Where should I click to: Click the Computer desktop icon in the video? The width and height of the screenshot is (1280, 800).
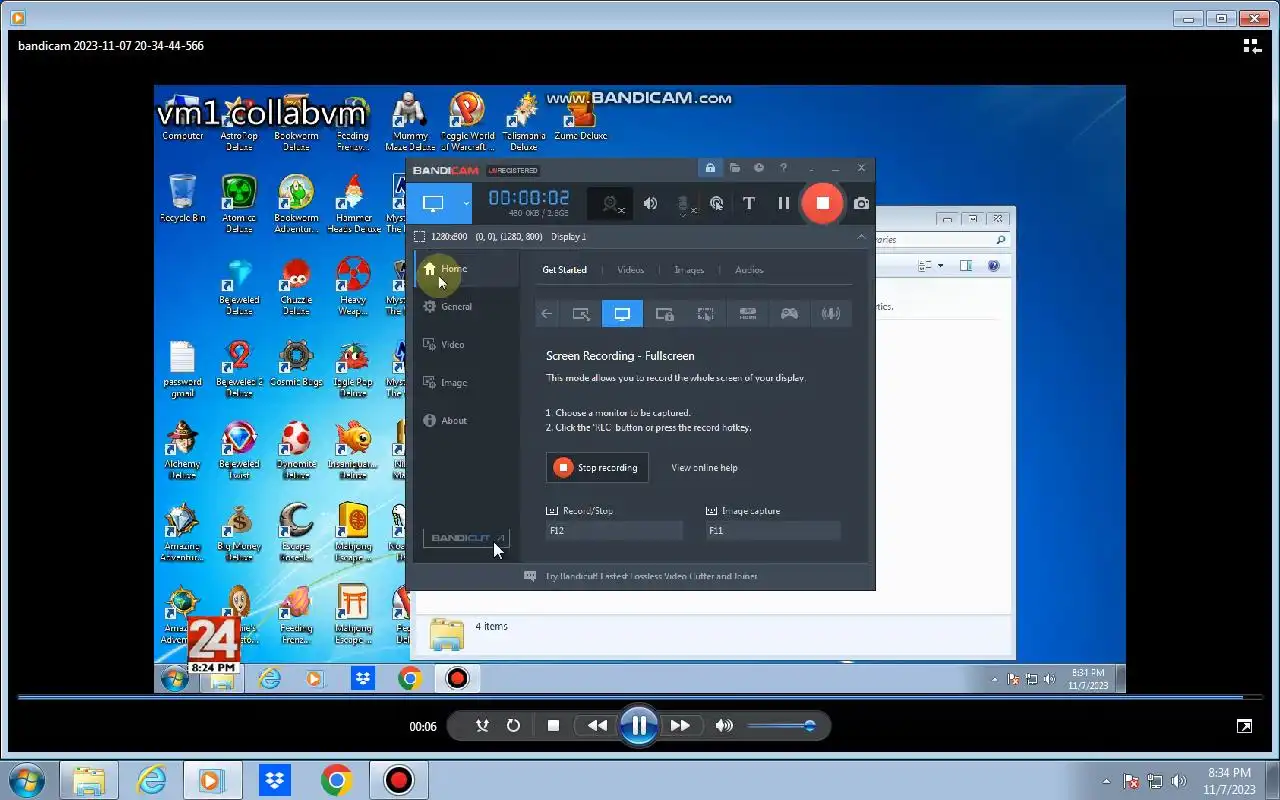coord(183,117)
